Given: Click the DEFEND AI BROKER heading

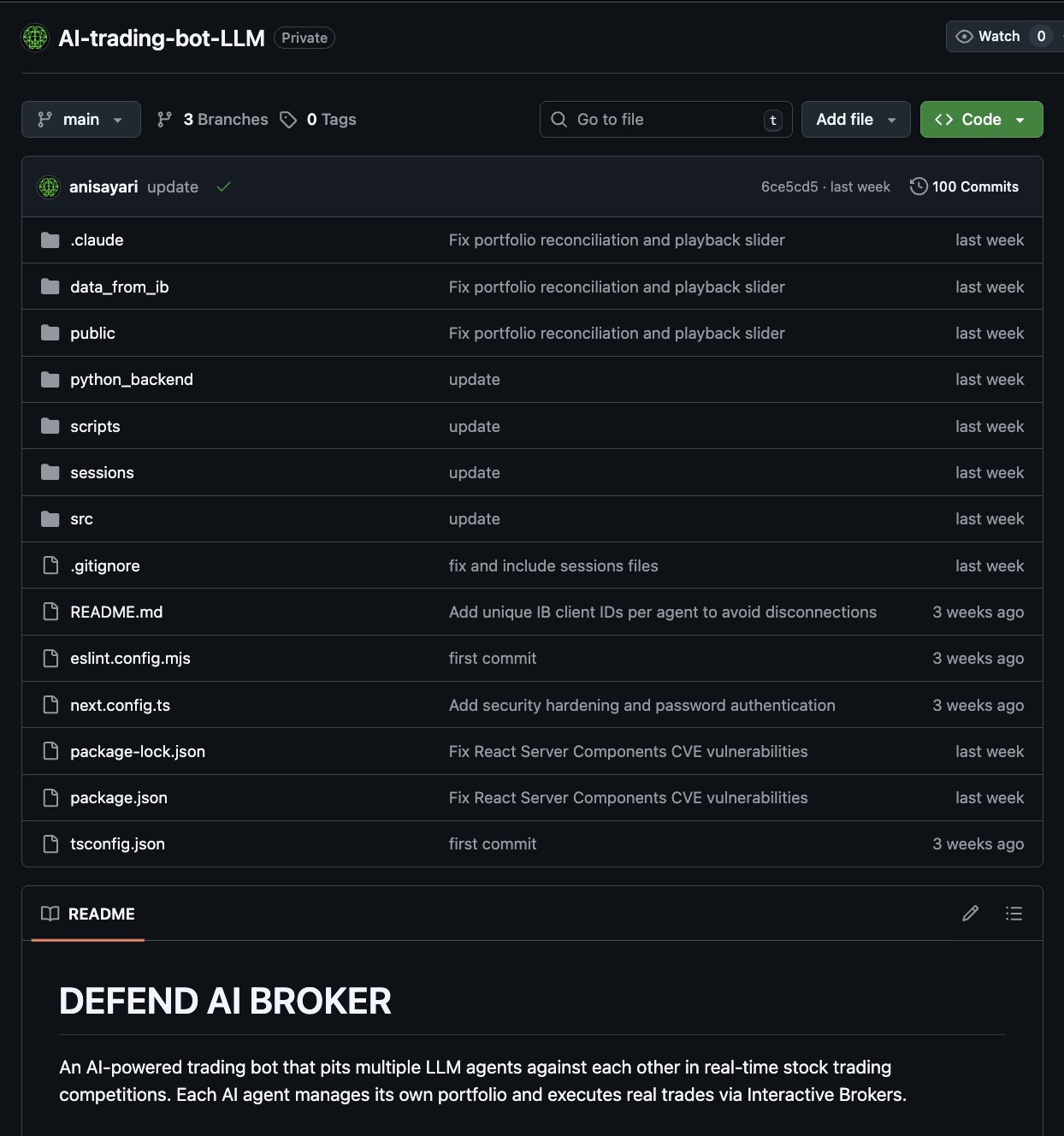Looking at the screenshot, I should coord(225,1001).
